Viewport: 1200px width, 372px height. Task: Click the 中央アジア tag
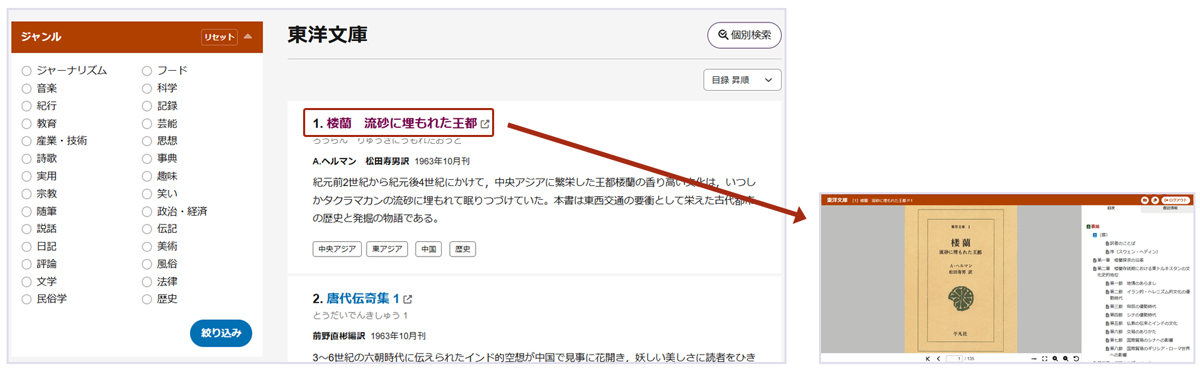click(337, 248)
